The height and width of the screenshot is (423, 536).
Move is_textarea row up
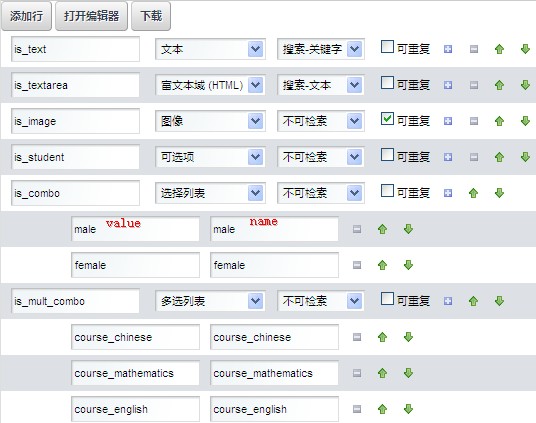coord(499,85)
